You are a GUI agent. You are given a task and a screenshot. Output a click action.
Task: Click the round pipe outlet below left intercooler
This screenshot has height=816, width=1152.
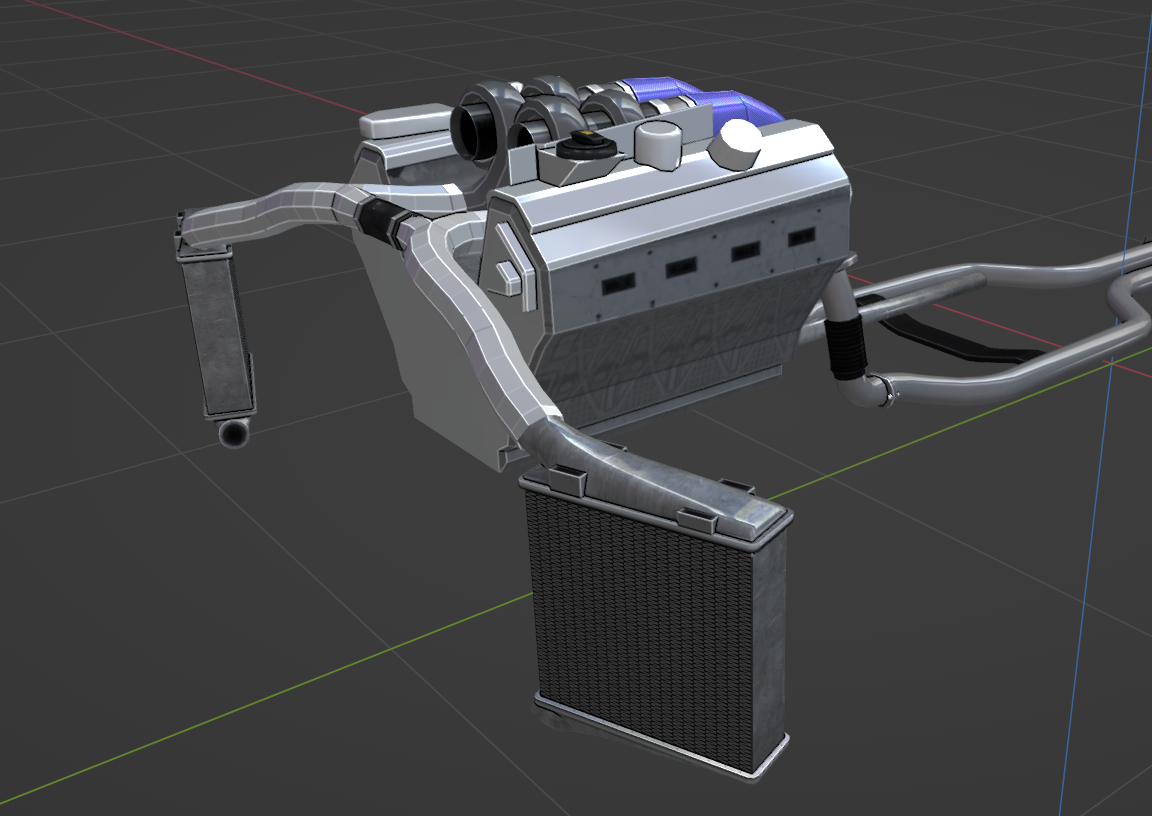234,433
